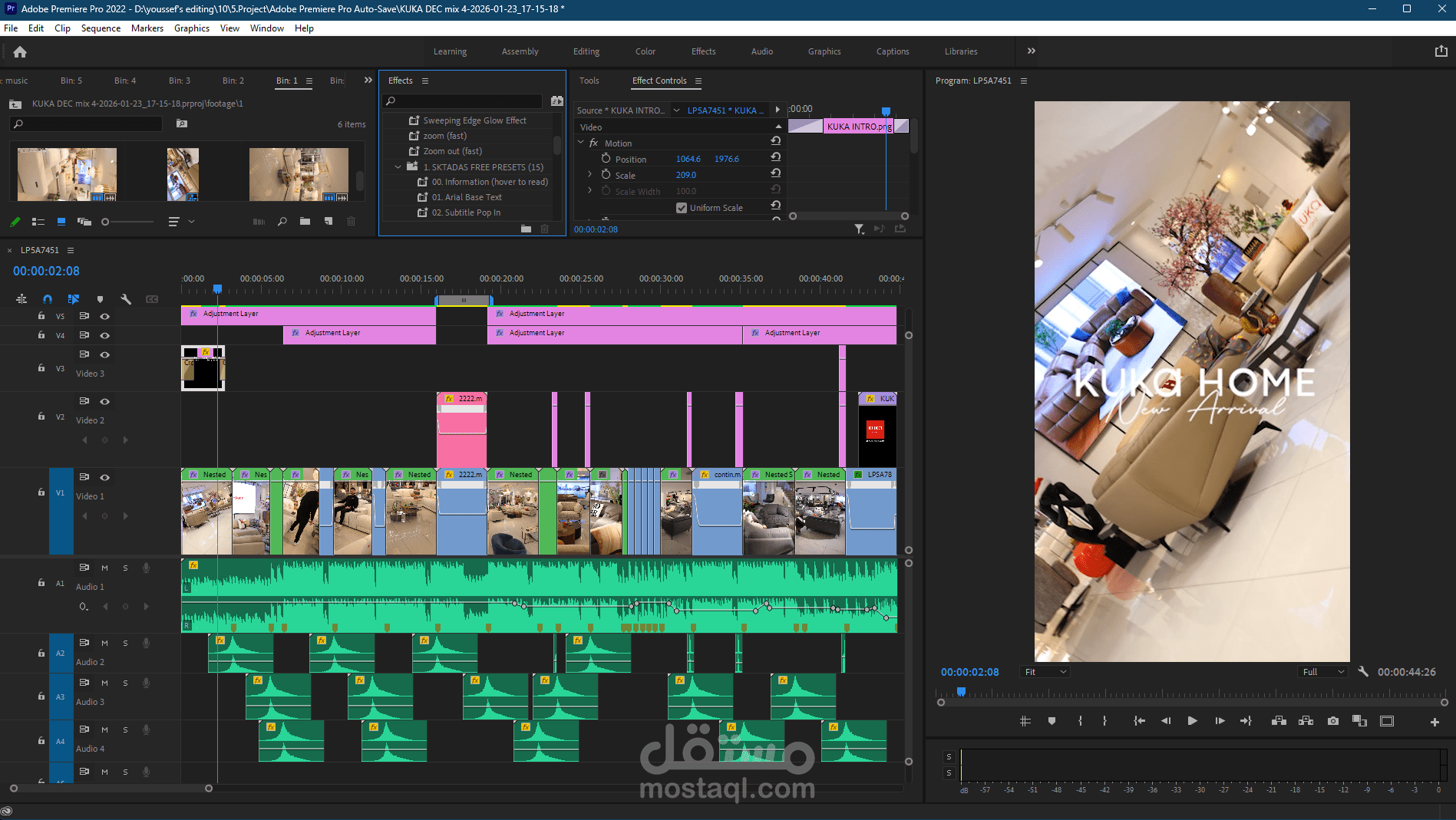The image size is (1456, 820).
Task: Toggle Video 2 track output eye
Action: (x=105, y=401)
